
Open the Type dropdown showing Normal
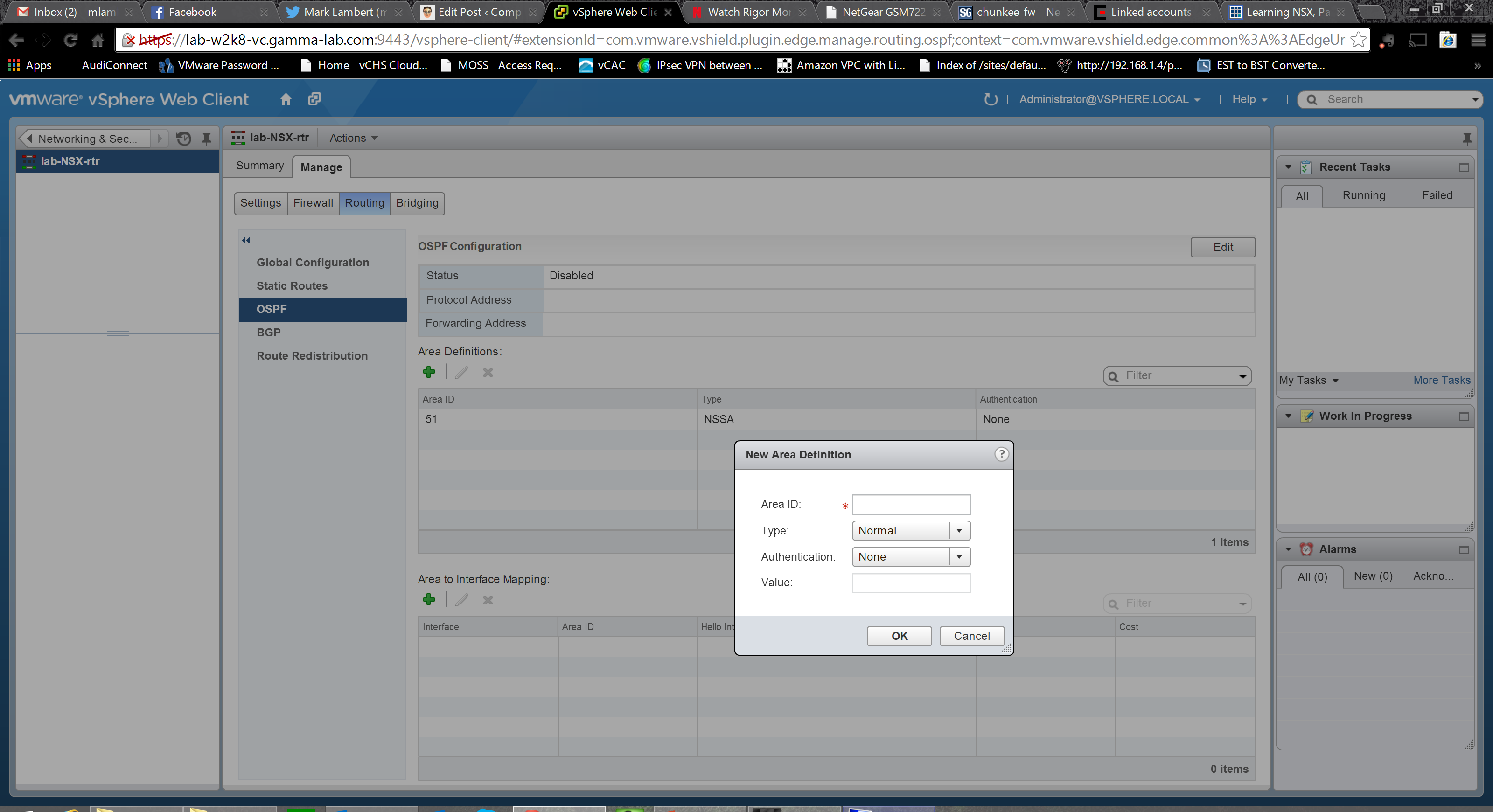pyautogui.click(x=959, y=530)
